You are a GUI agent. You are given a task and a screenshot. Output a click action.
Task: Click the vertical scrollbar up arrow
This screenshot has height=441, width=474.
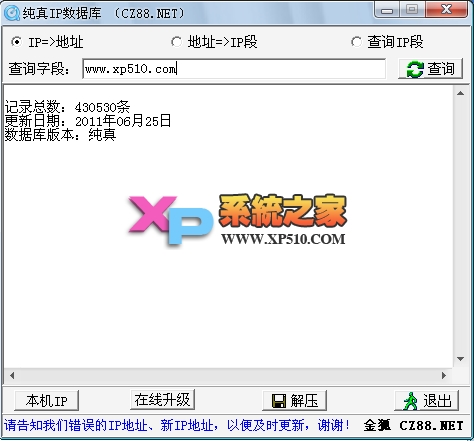[461, 94]
